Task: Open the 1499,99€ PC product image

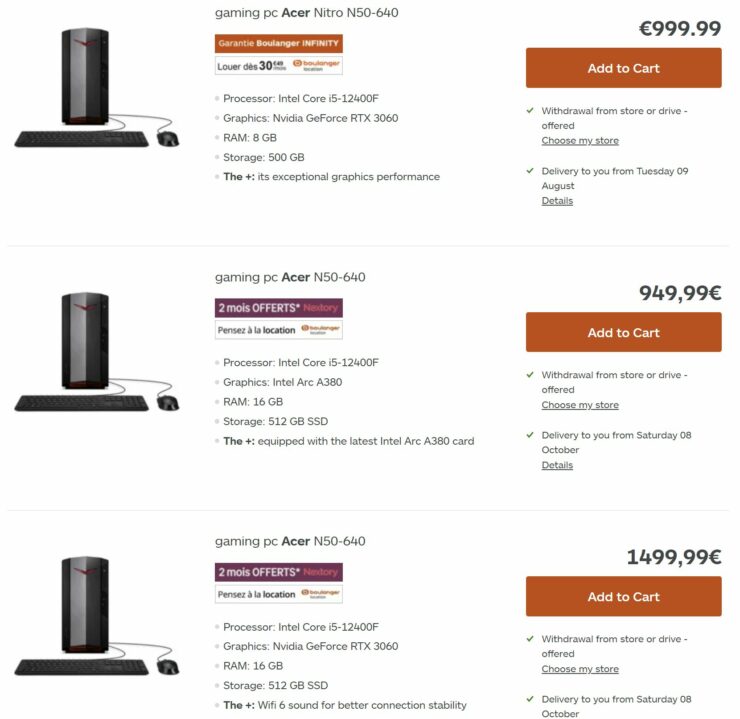Action: coord(97,616)
